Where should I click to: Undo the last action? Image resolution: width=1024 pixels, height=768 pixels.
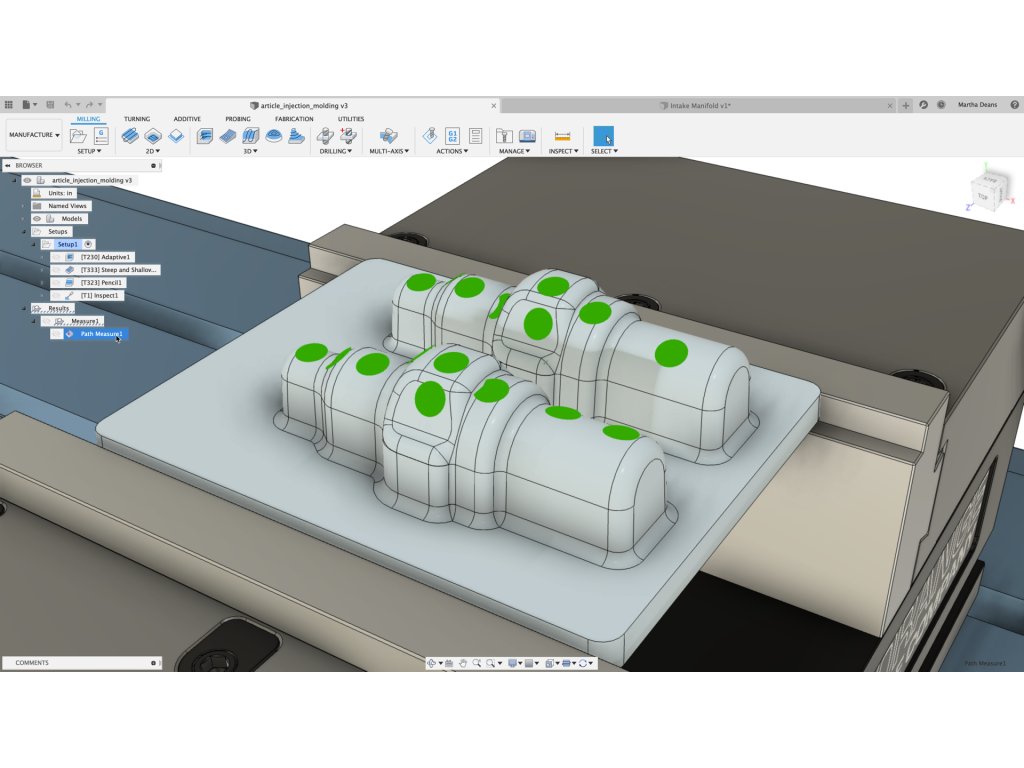click(x=68, y=104)
